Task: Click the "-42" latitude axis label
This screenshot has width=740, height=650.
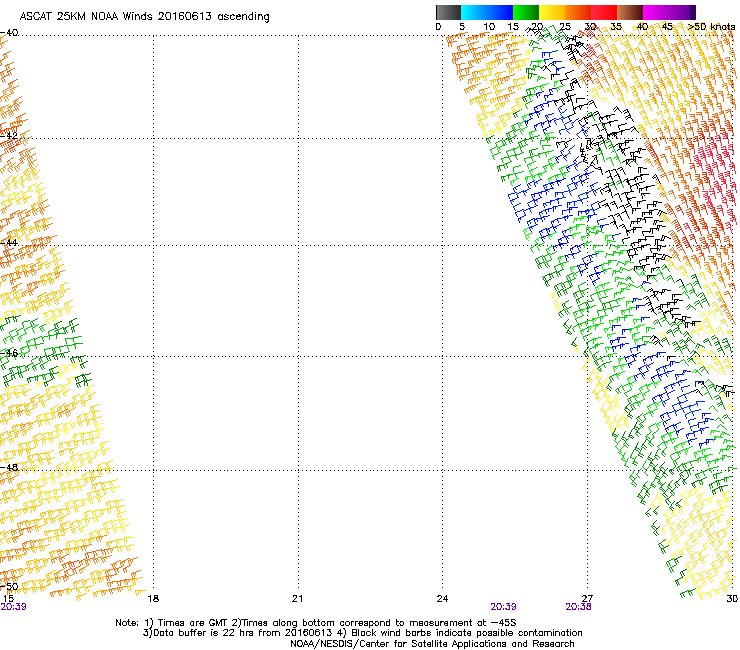Action: click(x=9, y=136)
